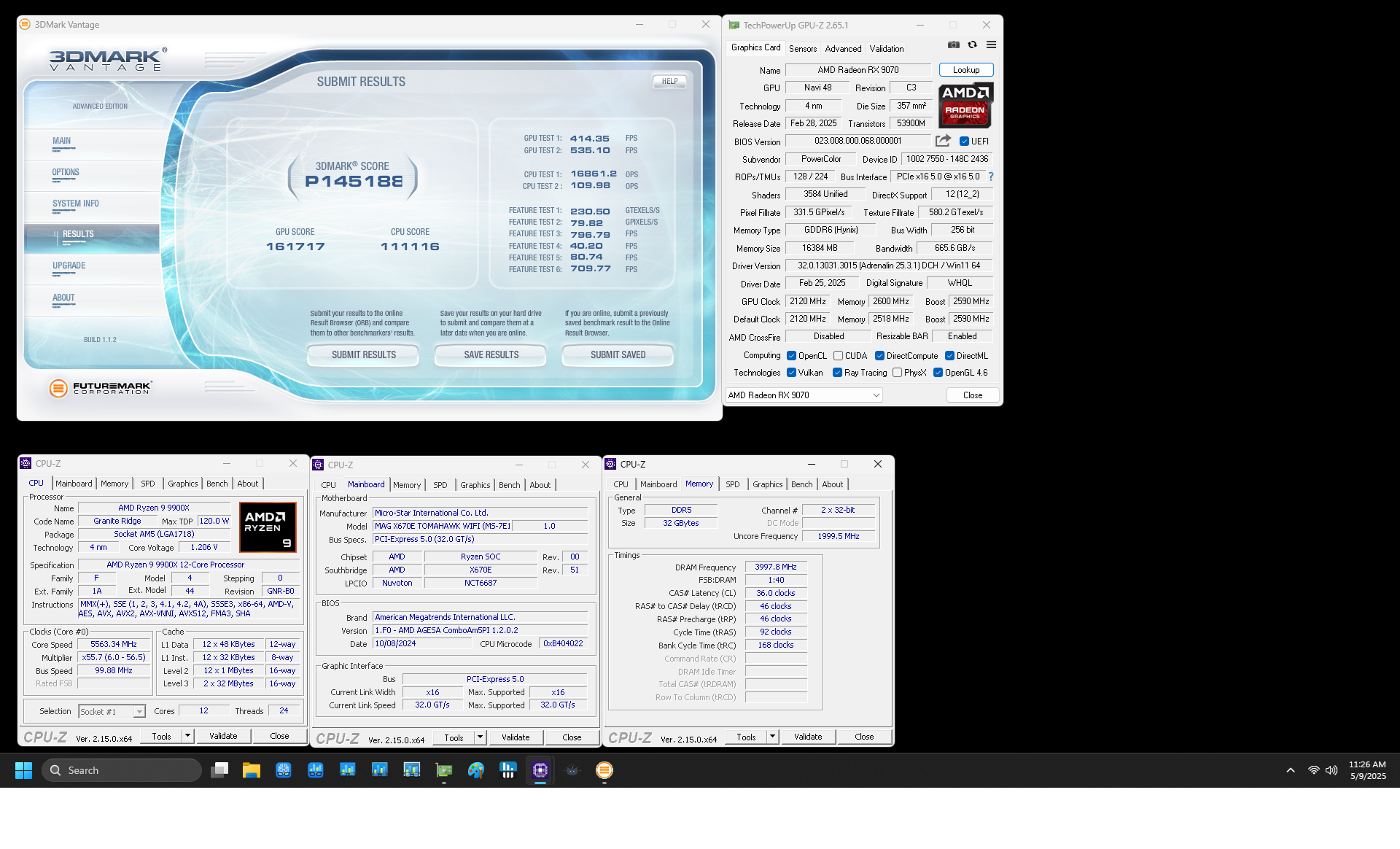Viewport: 1400px width, 849px height.
Task: Click the dark cat-face taskbar icon
Action: [572, 770]
